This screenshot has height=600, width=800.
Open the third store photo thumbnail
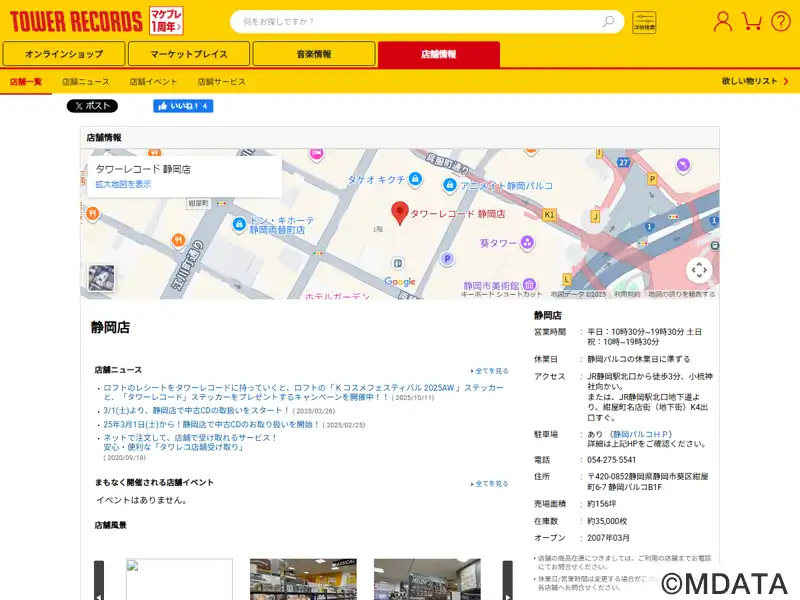[427, 579]
